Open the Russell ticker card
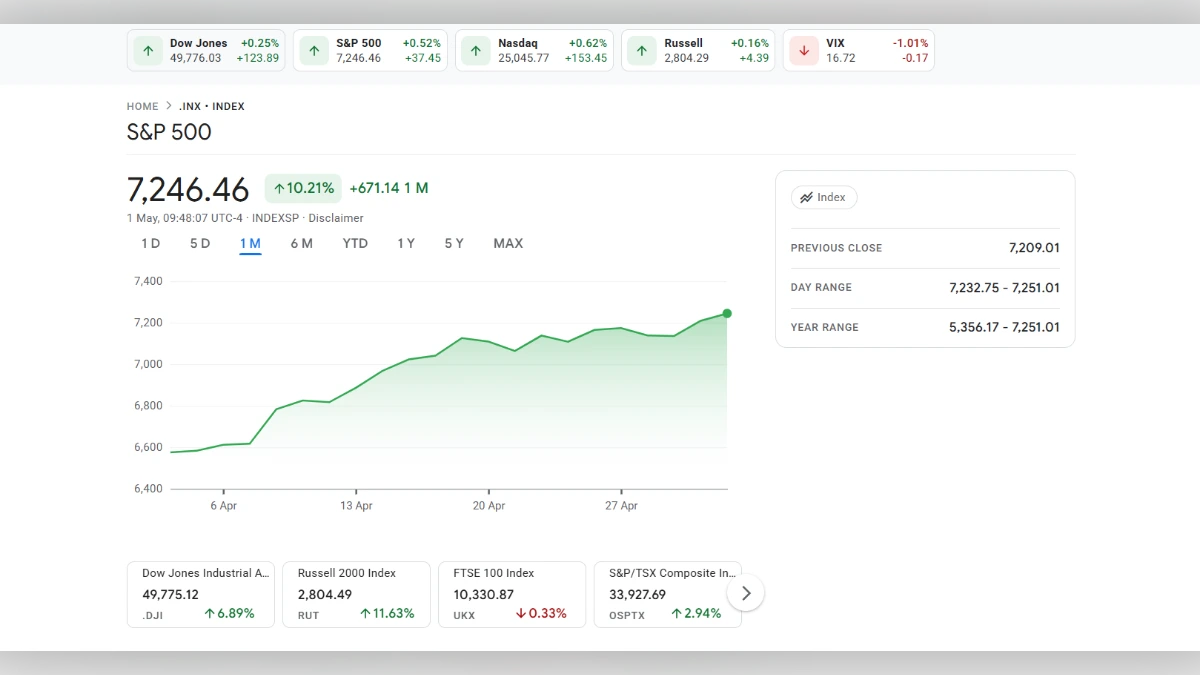This screenshot has height=675, width=1200. (698, 50)
